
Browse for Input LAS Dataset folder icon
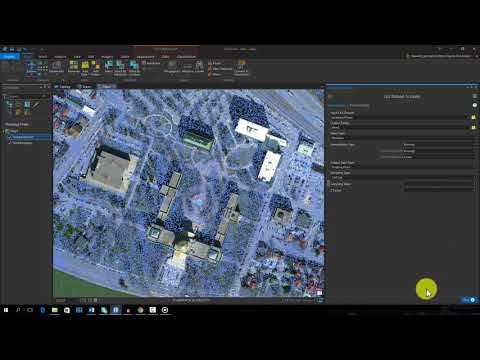pos(474,117)
